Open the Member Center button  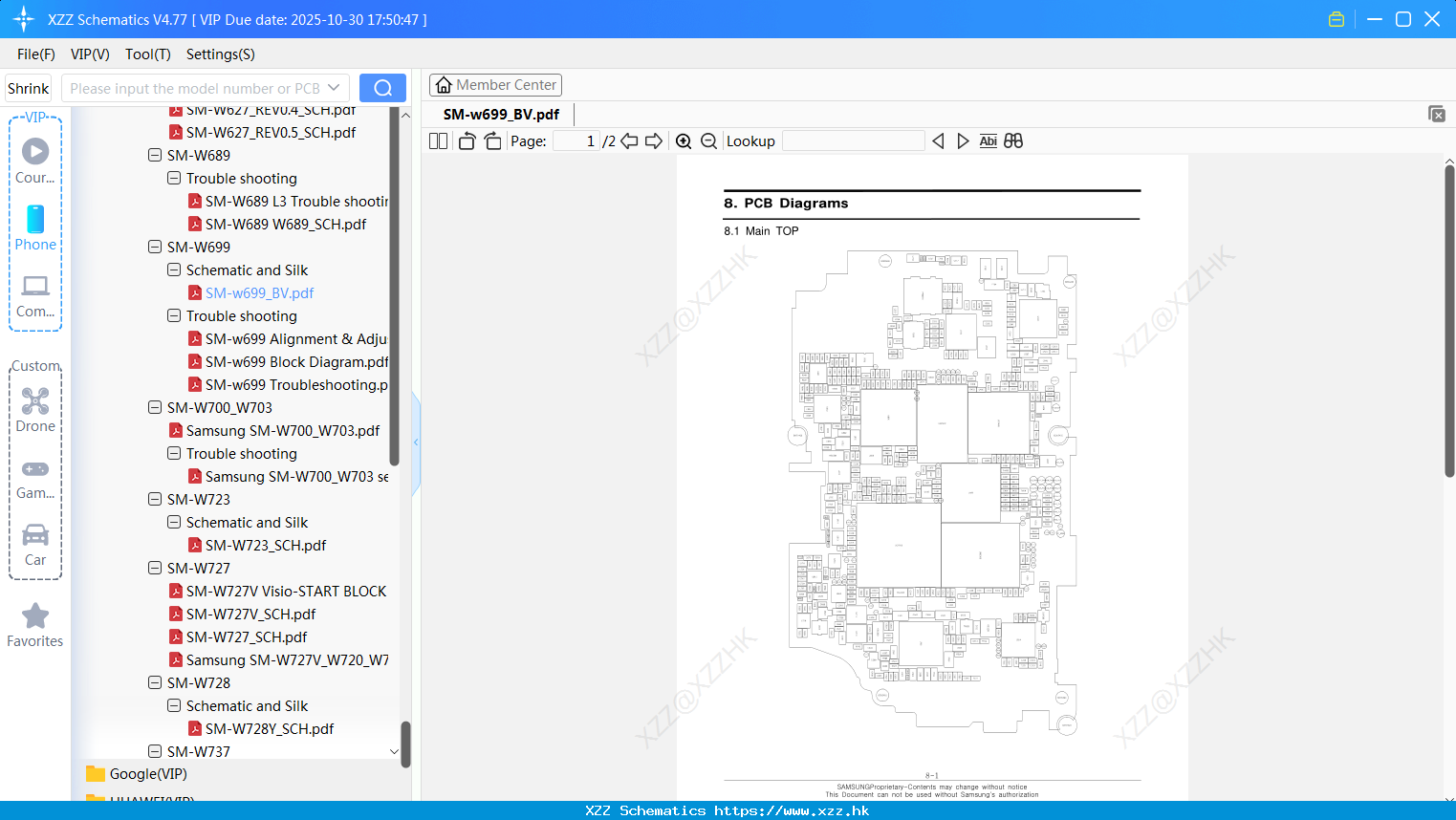tap(496, 85)
